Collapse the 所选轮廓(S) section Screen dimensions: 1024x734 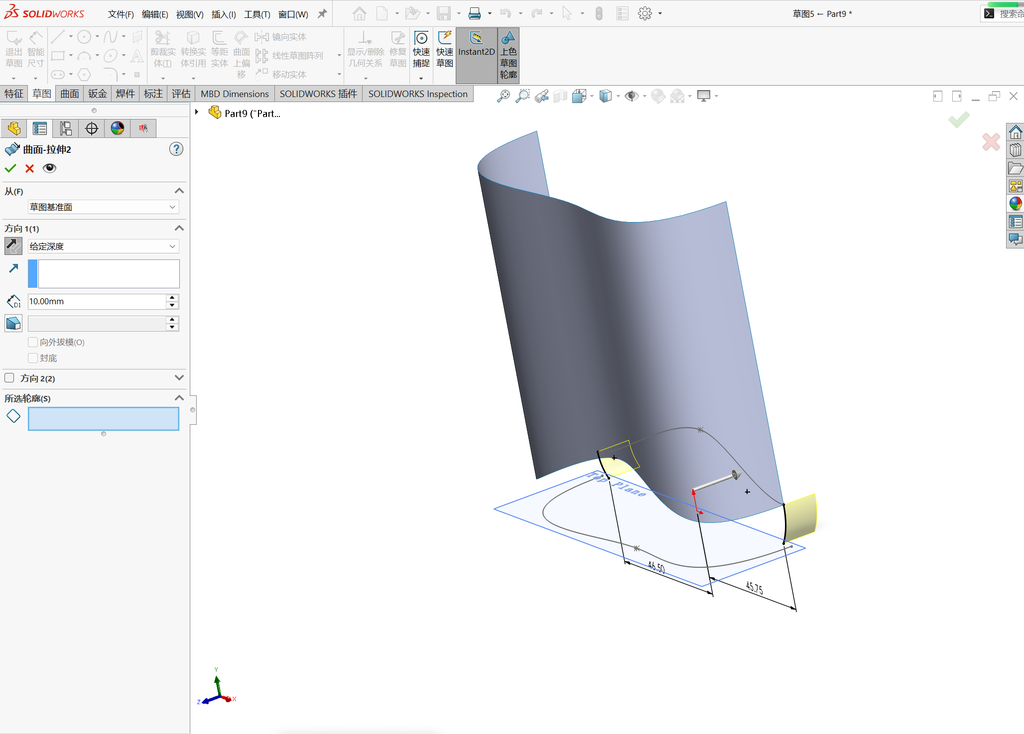(x=179, y=398)
